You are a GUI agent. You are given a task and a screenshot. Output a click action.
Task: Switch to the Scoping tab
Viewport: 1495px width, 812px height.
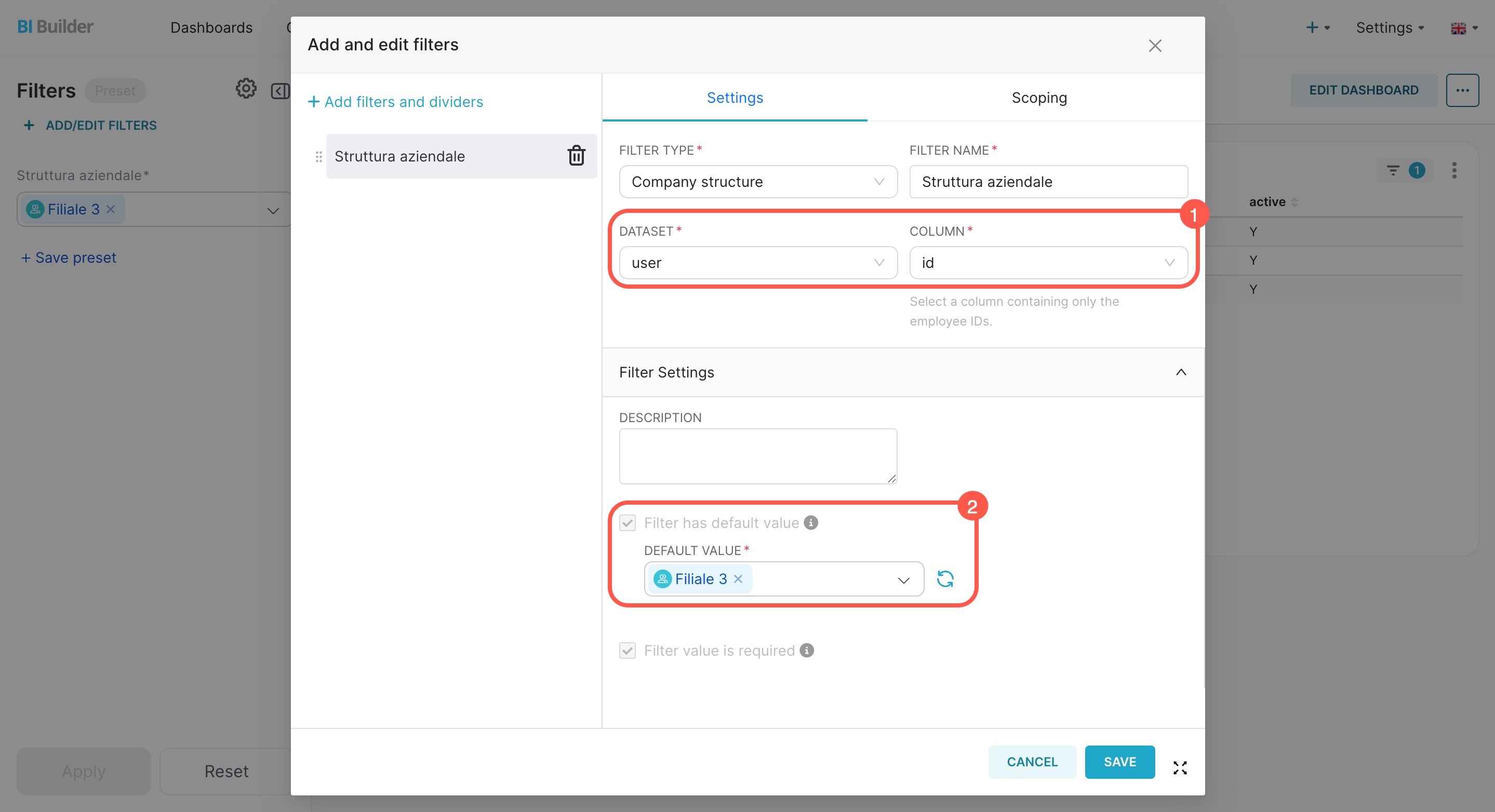pos(1039,98)
